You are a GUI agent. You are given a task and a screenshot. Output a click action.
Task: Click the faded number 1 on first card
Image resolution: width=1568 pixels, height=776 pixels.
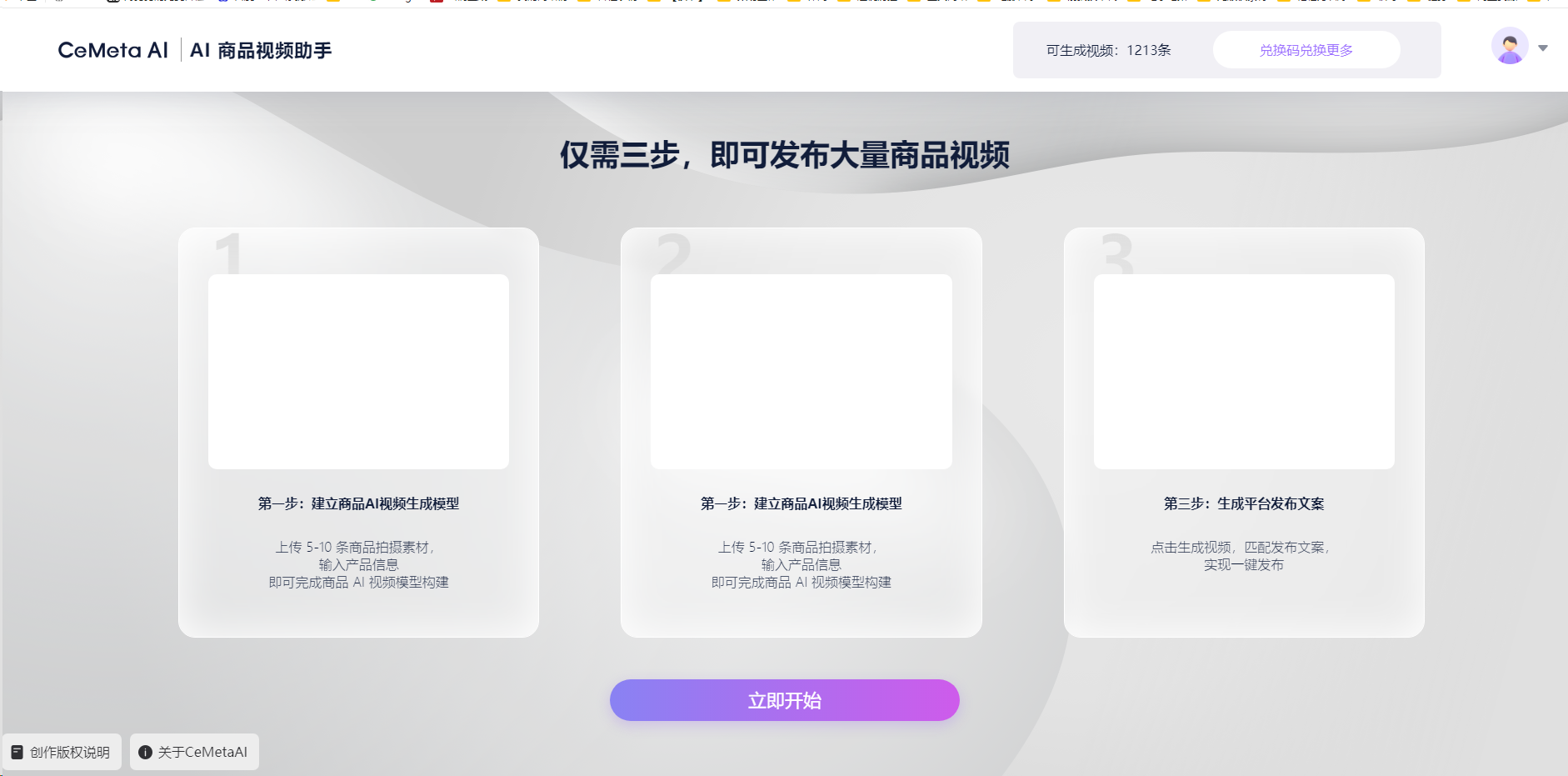tap(228, 254)
